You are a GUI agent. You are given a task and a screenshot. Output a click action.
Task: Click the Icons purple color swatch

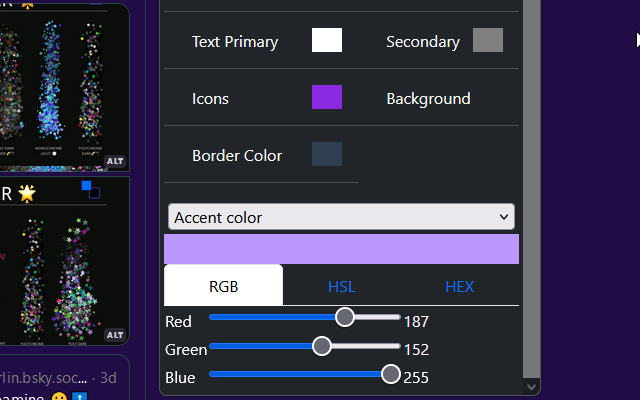(327, 97)
